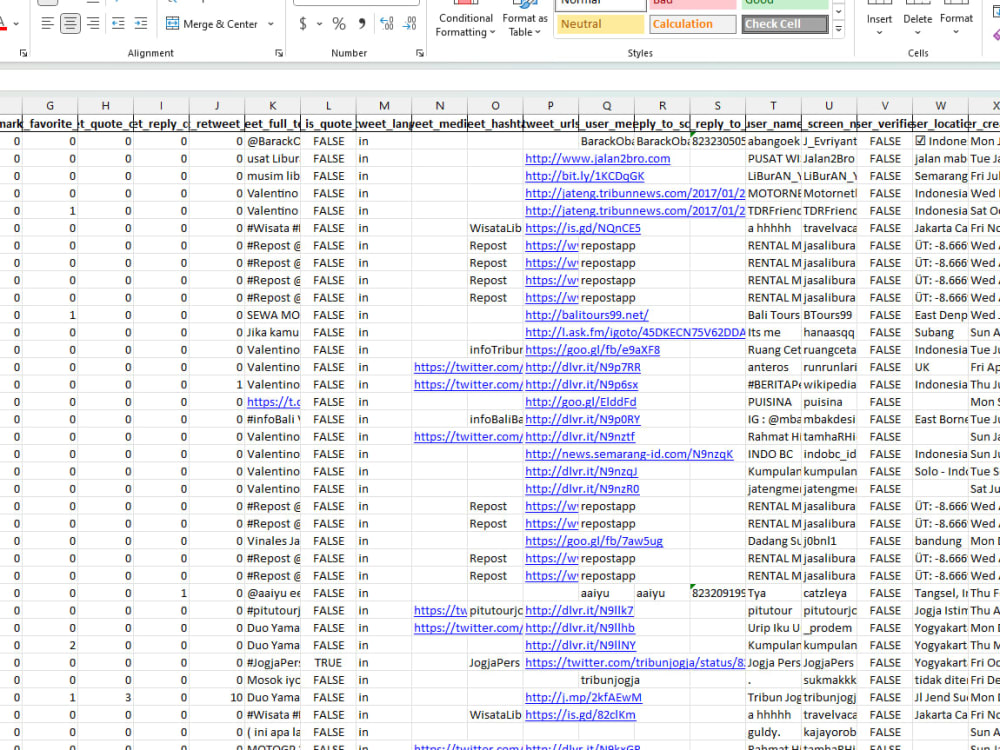Apply accounting dollar number format

302,24
